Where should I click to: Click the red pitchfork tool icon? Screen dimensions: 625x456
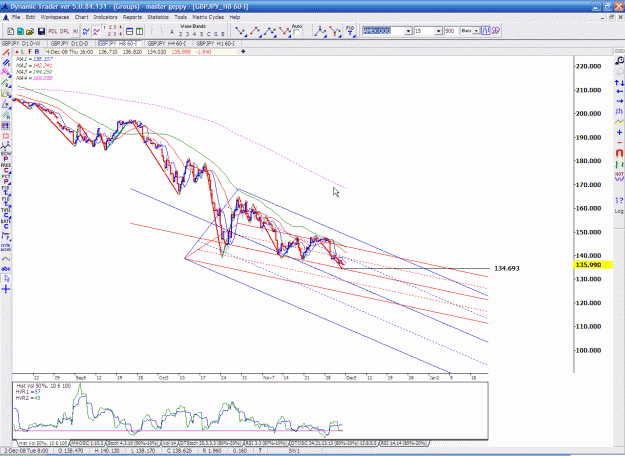[335, 31]
